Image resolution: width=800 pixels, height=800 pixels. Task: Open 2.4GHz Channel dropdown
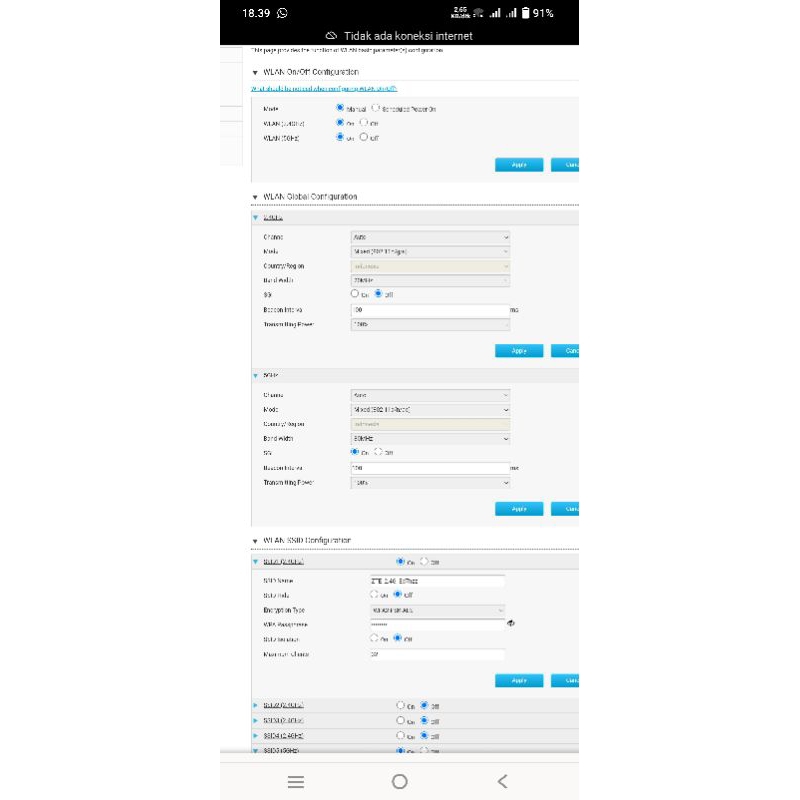pyautogui.click(x=430, y=237)
